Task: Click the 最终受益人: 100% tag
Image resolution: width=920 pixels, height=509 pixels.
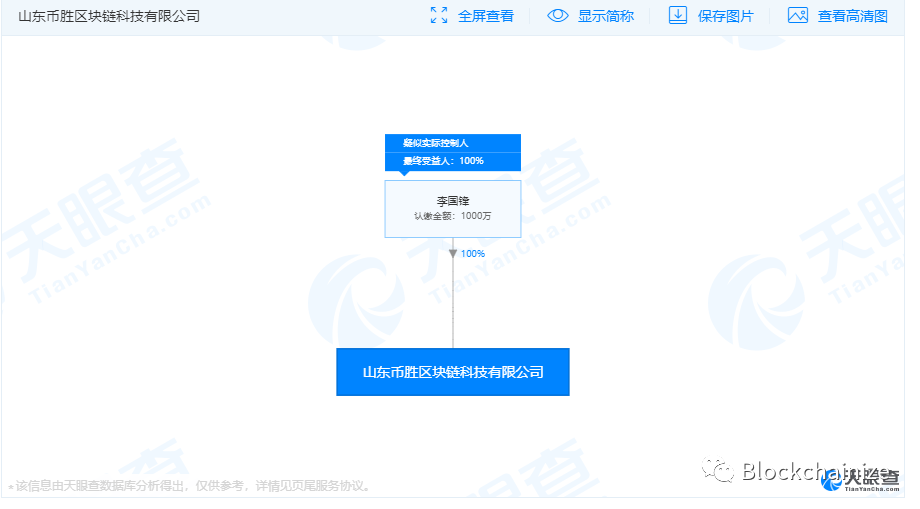Action: click(452, 161)
